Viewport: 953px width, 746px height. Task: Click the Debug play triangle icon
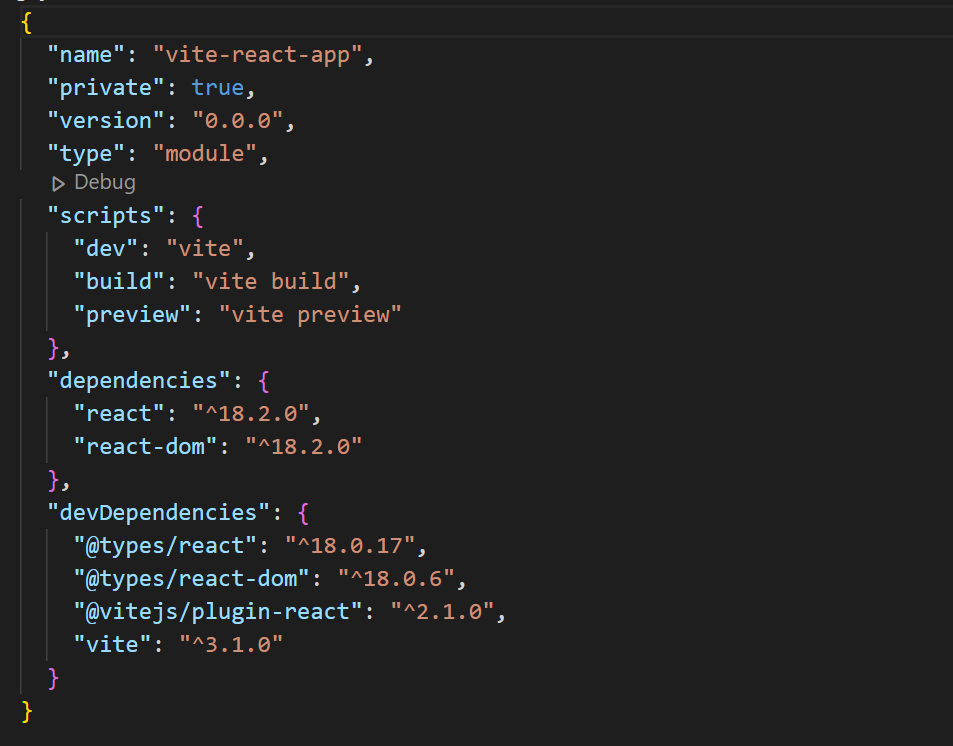coord(58,184)
